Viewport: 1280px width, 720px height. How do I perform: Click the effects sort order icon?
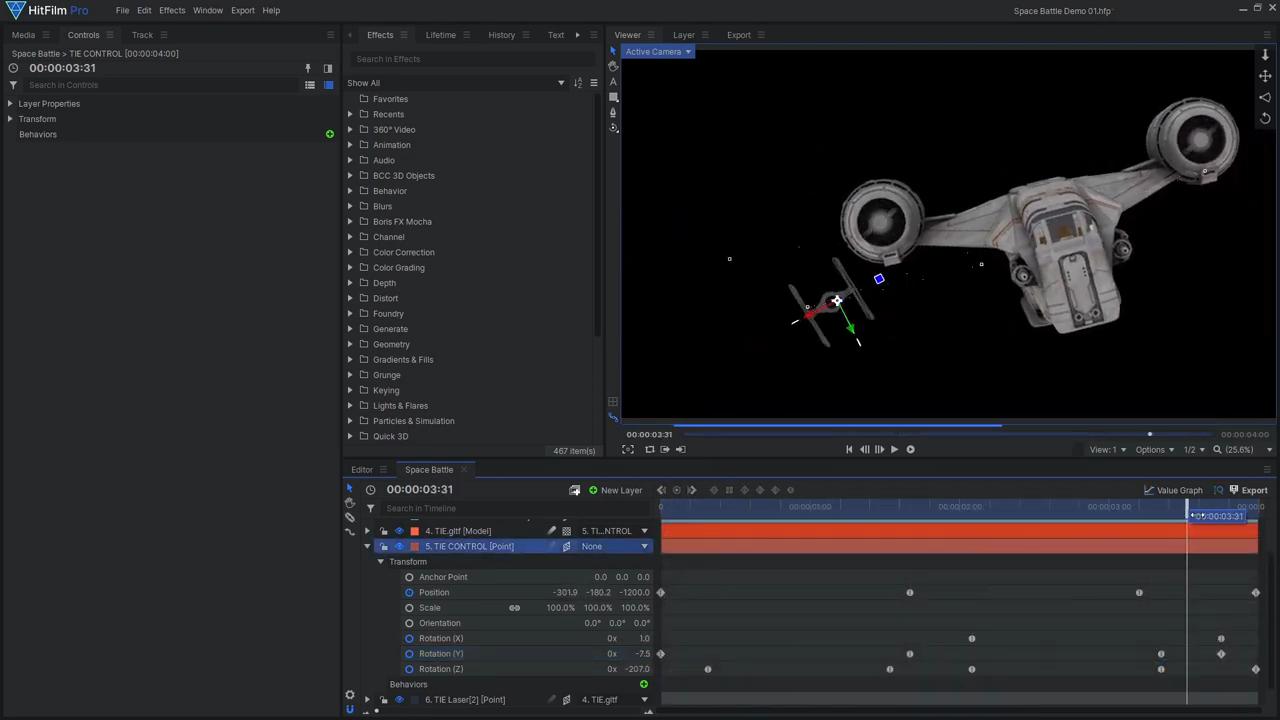click(577, 83)
